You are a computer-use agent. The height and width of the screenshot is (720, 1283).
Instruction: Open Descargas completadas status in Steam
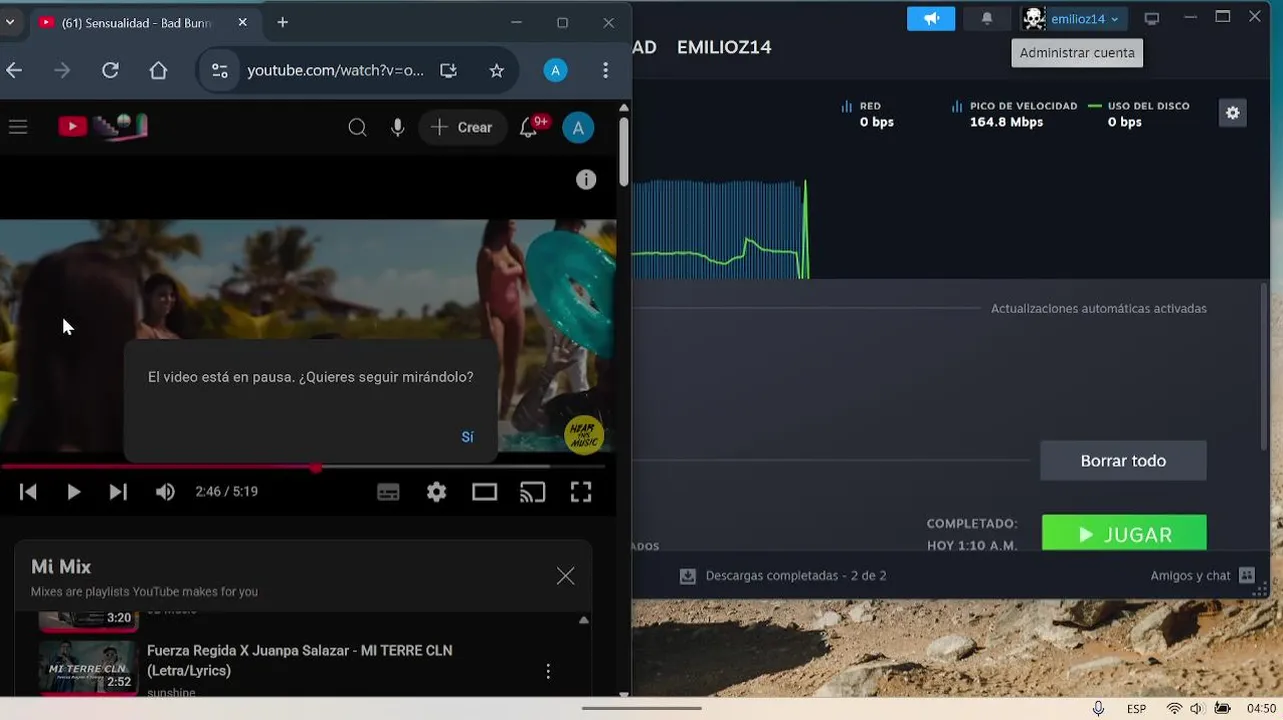tap(784, 576)
